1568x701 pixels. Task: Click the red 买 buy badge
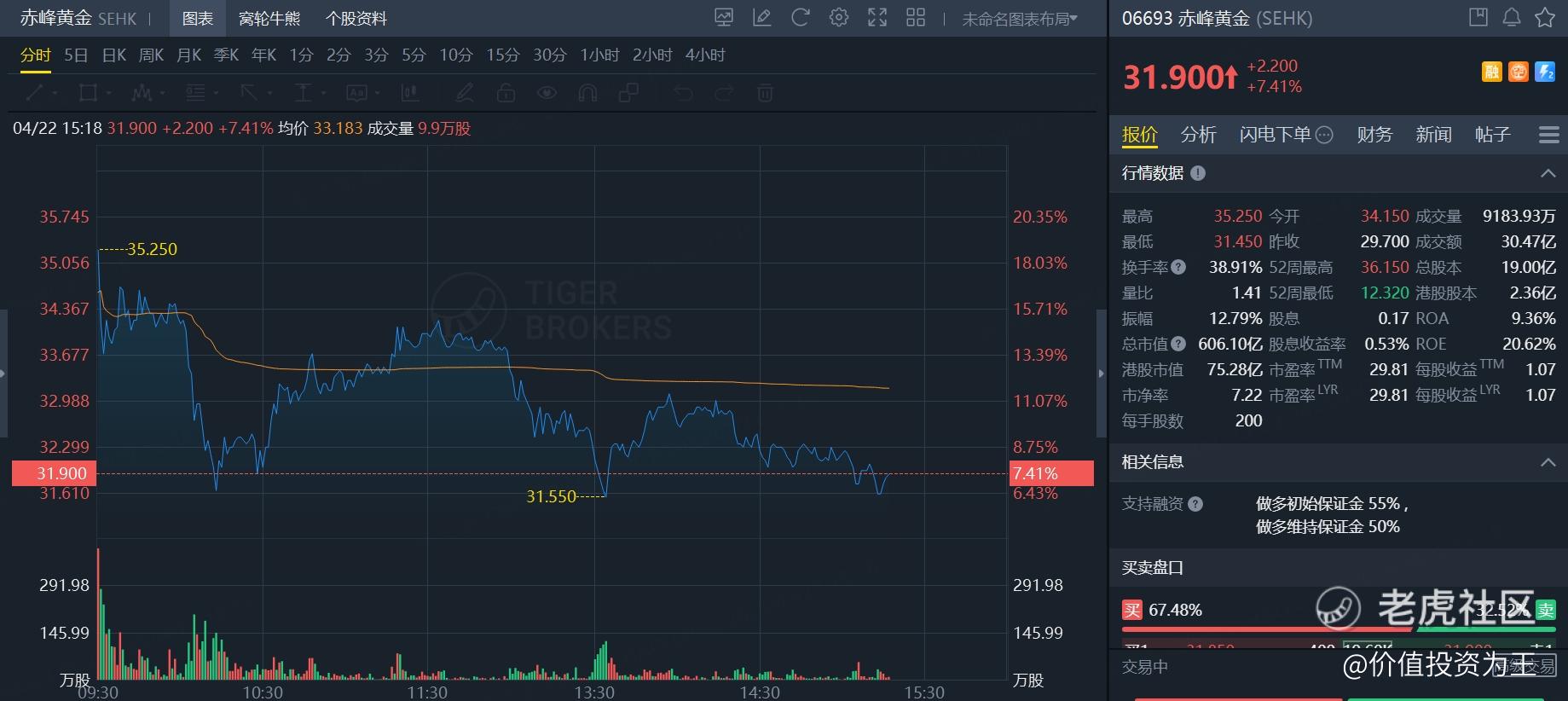tap(1131, 610)
